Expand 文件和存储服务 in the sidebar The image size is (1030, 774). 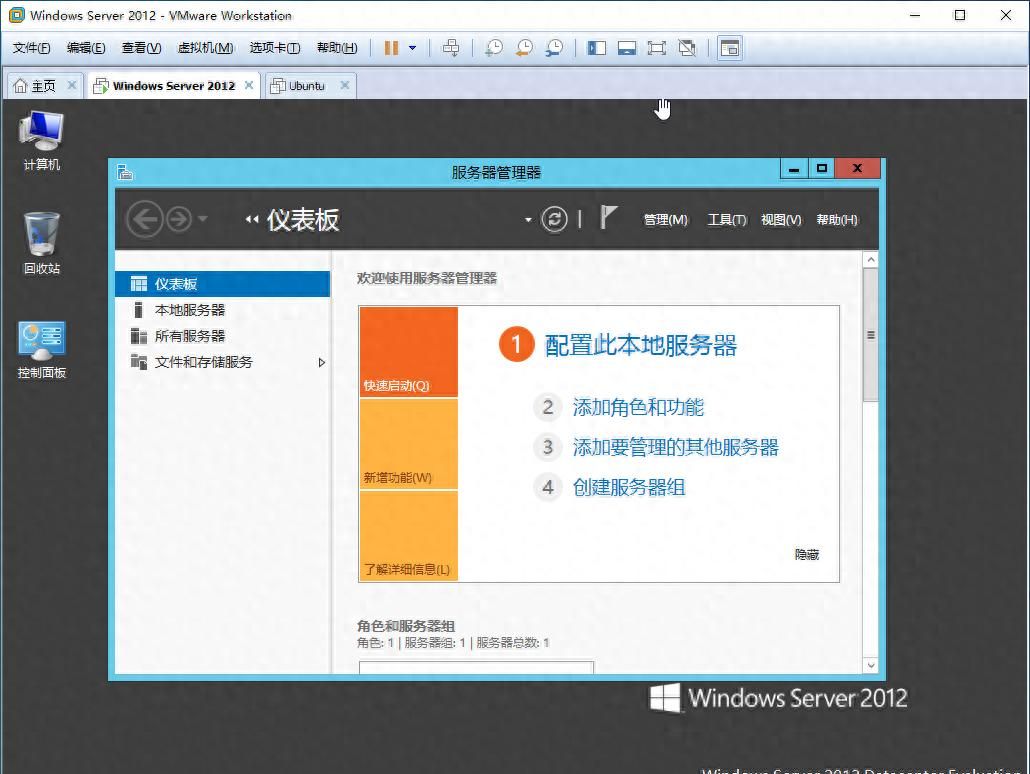(323, 363)
